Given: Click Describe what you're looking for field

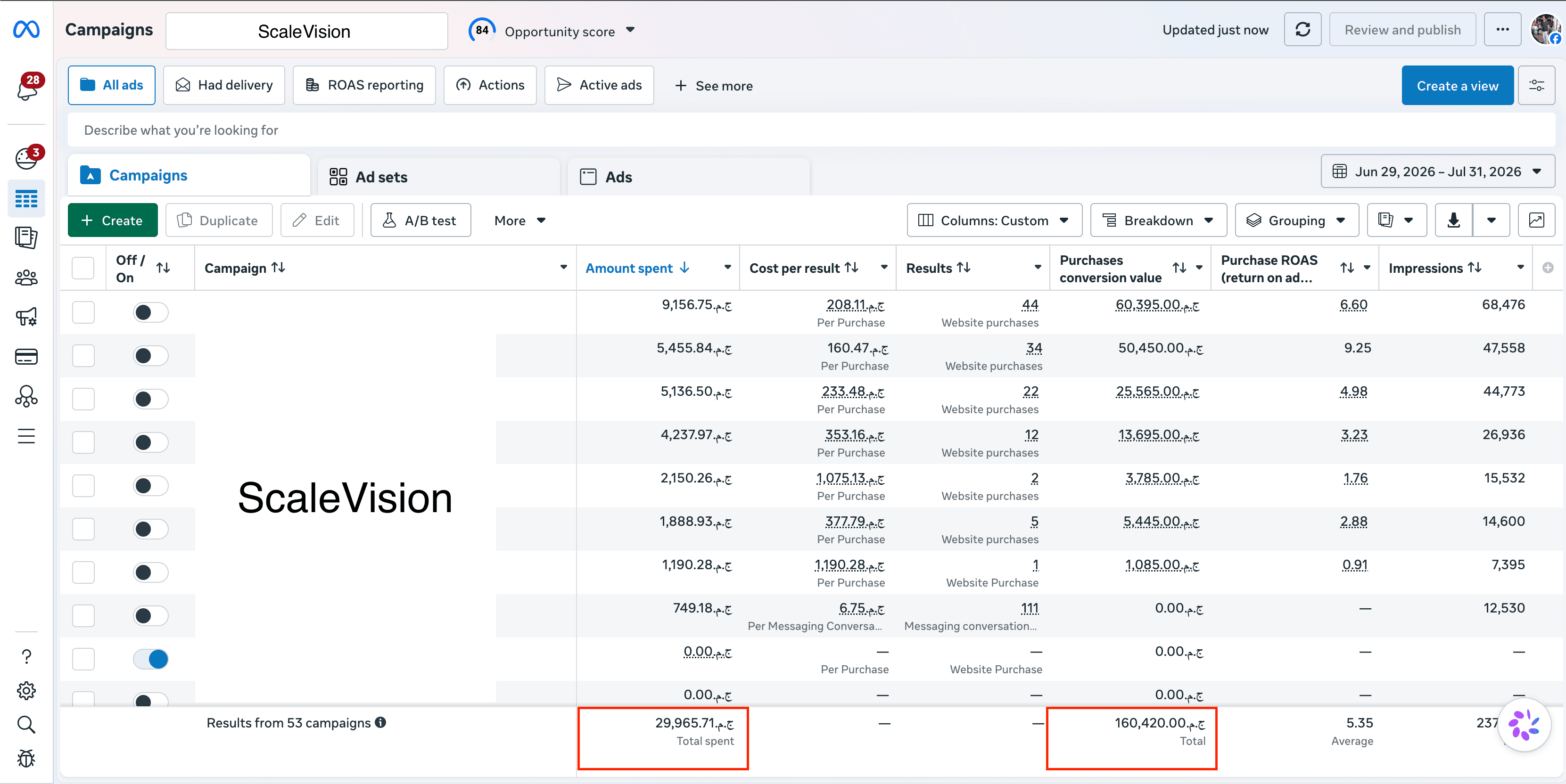Looking at the screenshot, I should (x=812, y=130).
